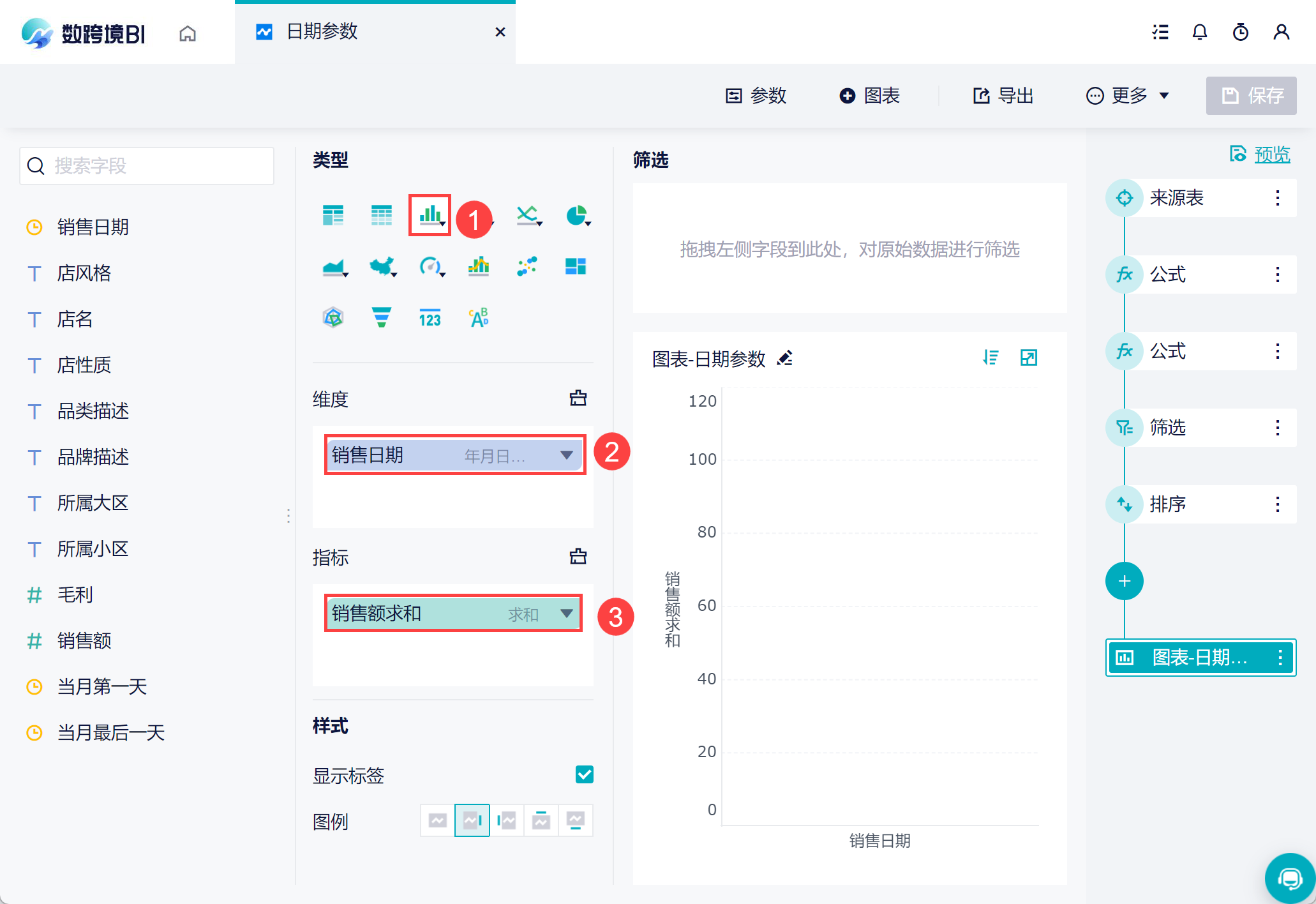Select the first legend position option
The image size is (1316, 904).
[x=438, y=820]
